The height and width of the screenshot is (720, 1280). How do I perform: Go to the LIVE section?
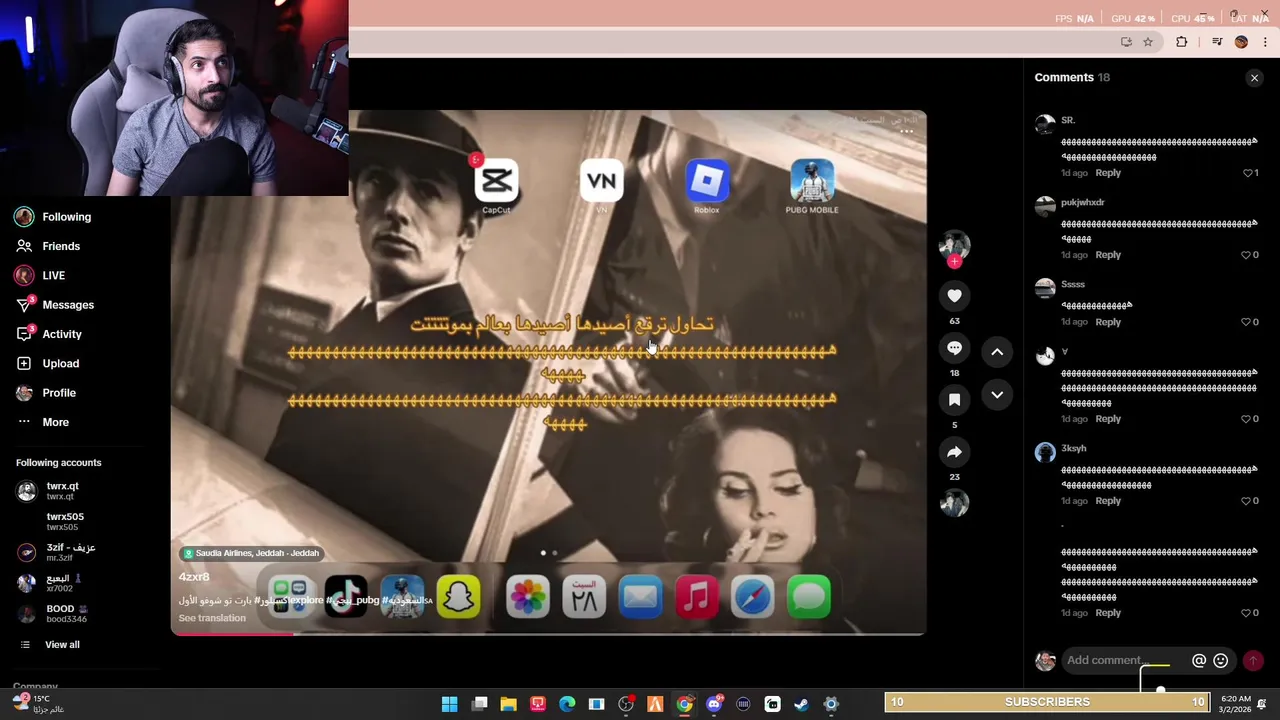tap(41, 275)
